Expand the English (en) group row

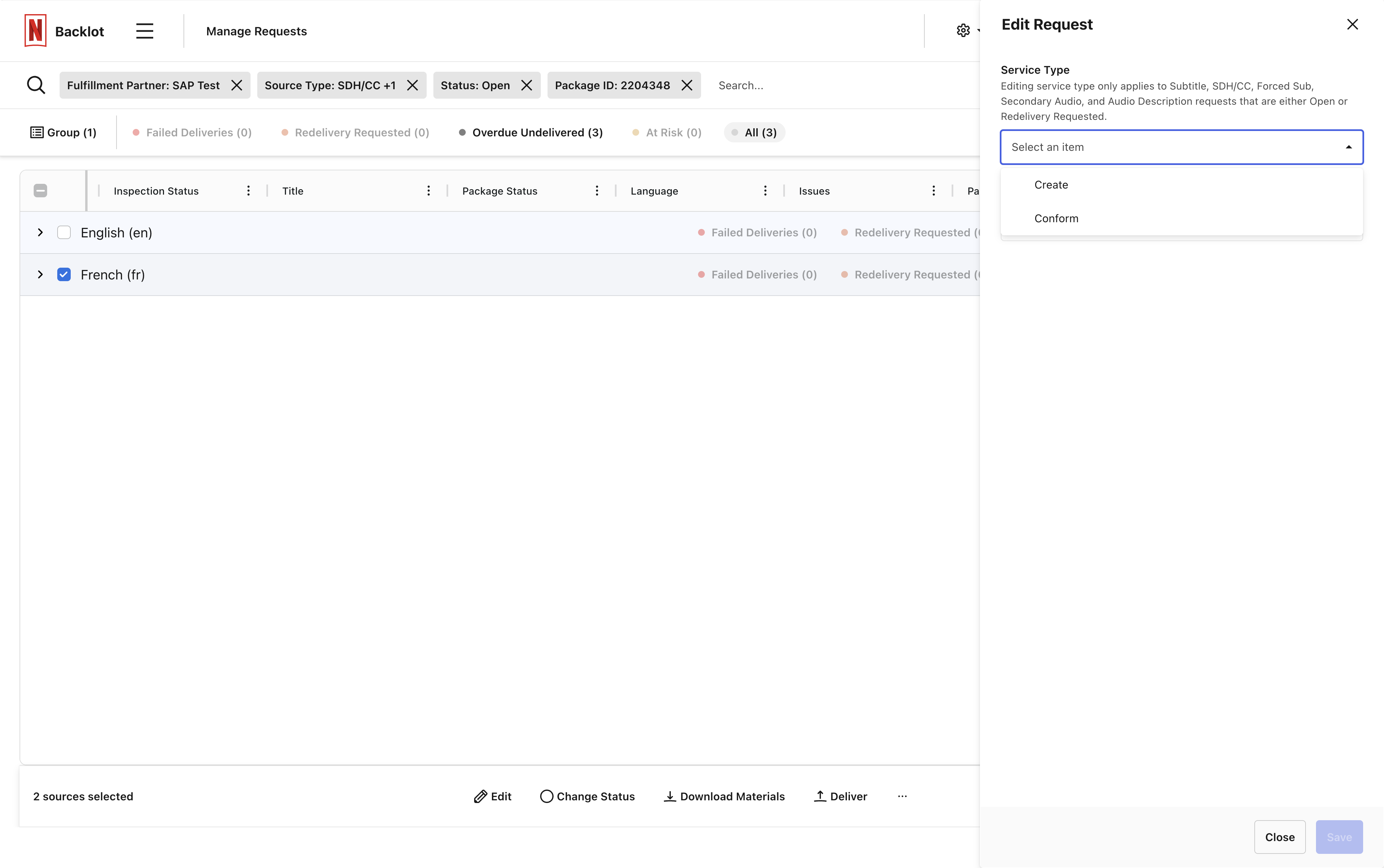[40, 233]
